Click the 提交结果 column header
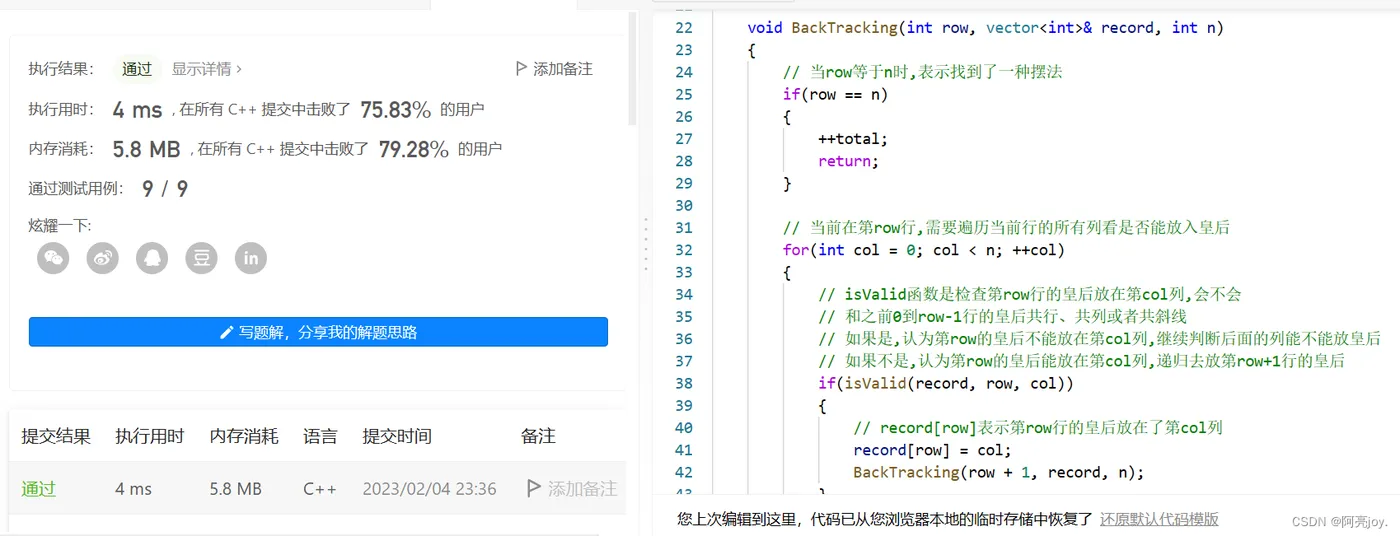The height and width of the screenshot is (536, 1400). point(56,436)
